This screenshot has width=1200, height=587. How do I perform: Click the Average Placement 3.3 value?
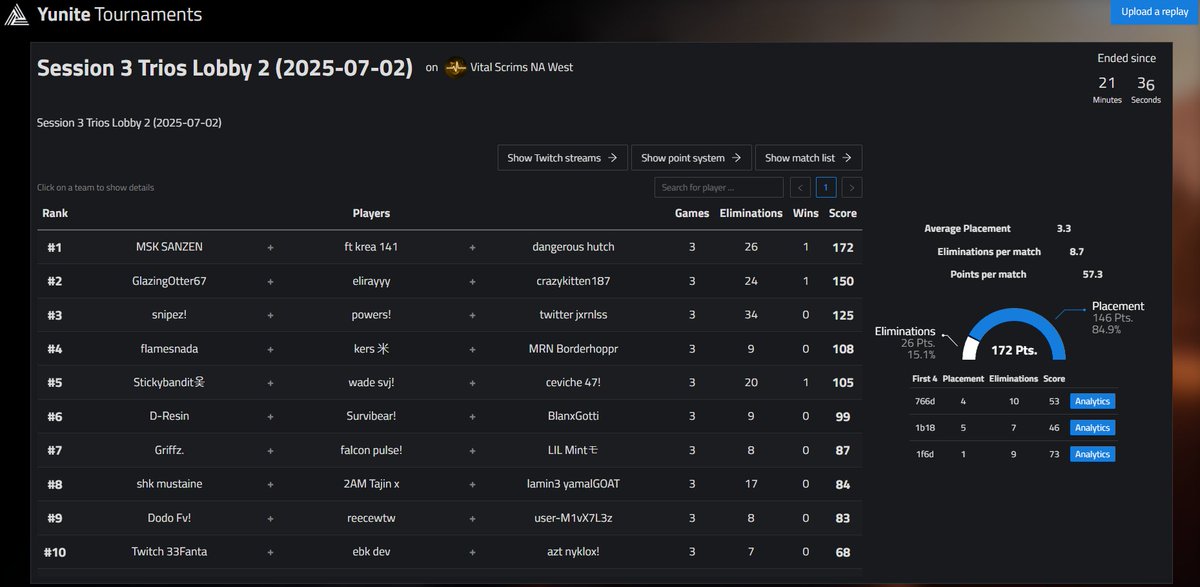click(x=1064, y=228)
